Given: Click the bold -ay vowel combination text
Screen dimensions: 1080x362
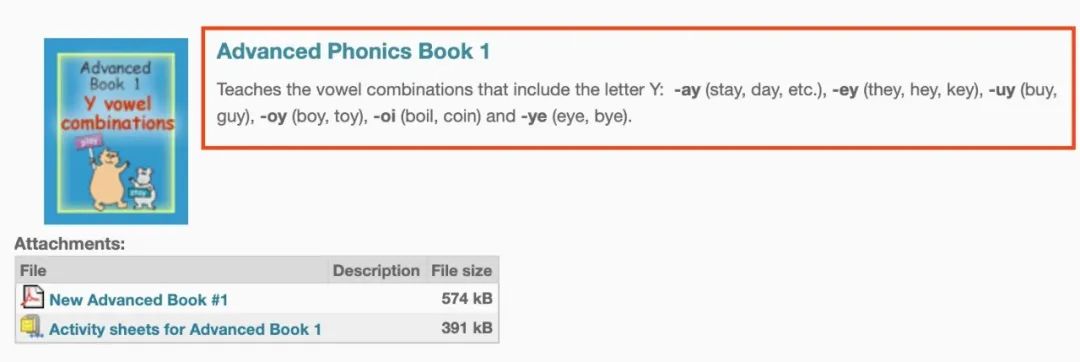Looking at the screenshot, I should (x=687, y=91).
